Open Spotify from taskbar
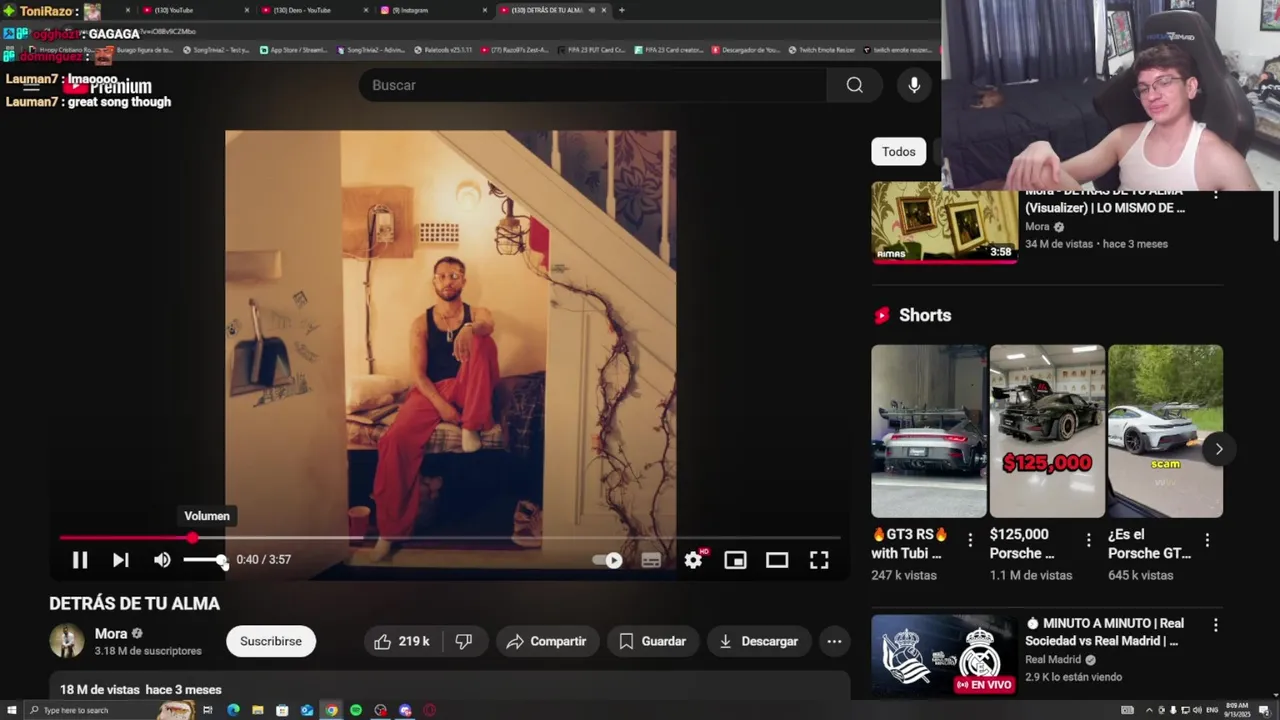 click(x=356, y=710)
